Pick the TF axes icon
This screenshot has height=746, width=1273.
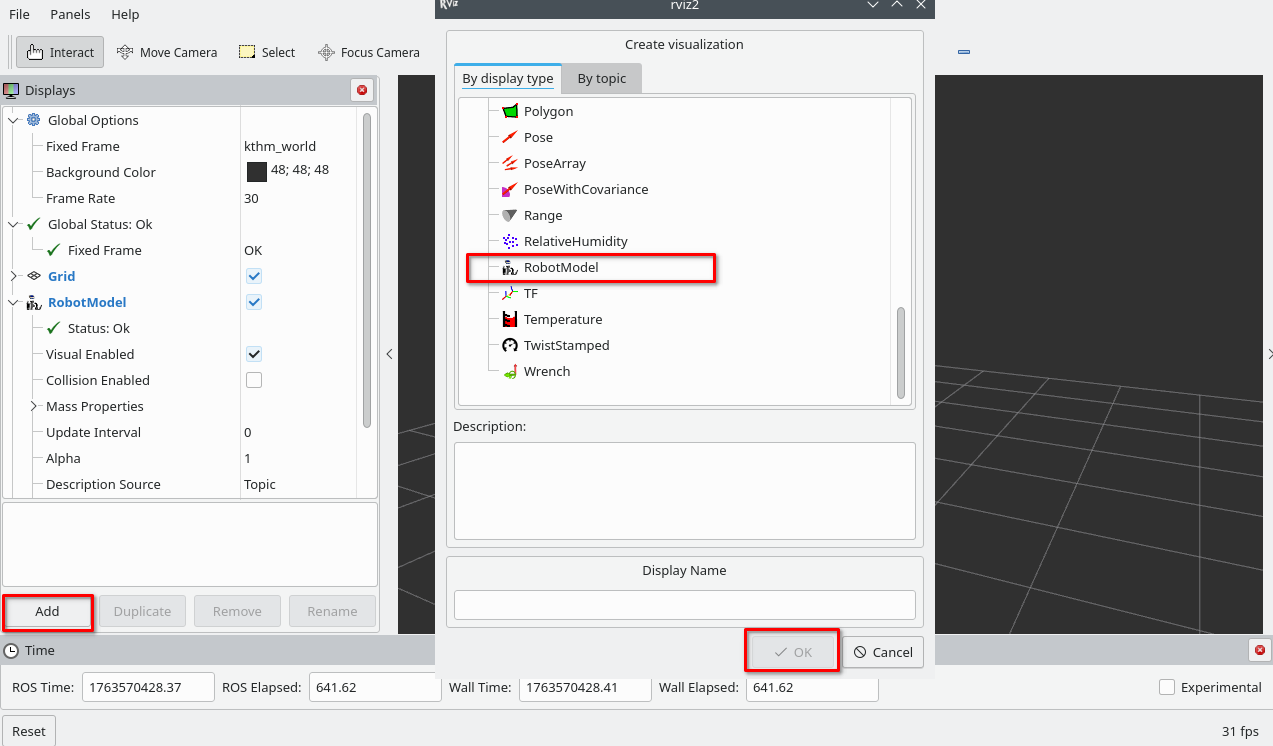point(510,293)
